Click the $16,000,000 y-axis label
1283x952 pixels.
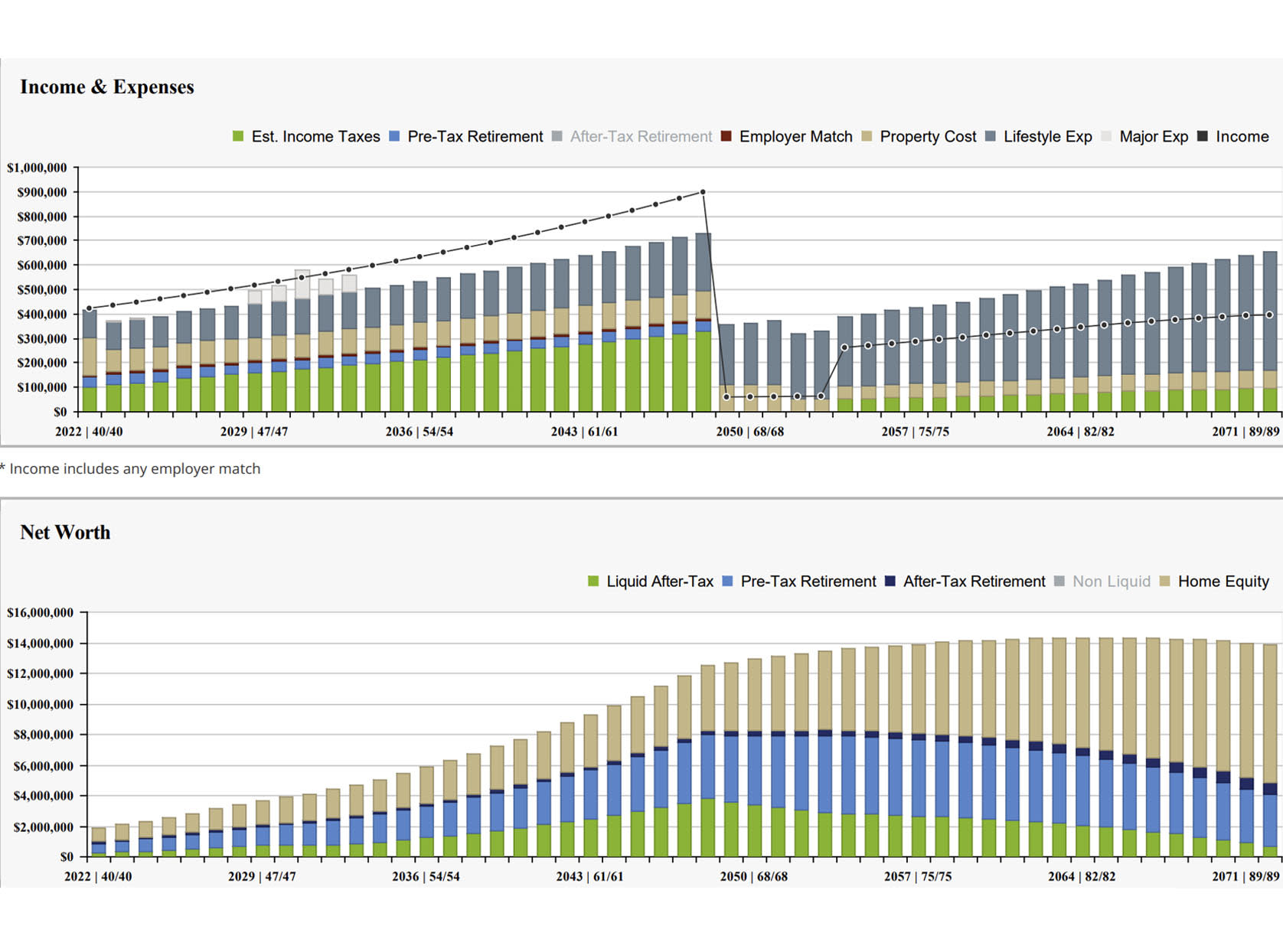pyautogui.click(x=40, y=612)
